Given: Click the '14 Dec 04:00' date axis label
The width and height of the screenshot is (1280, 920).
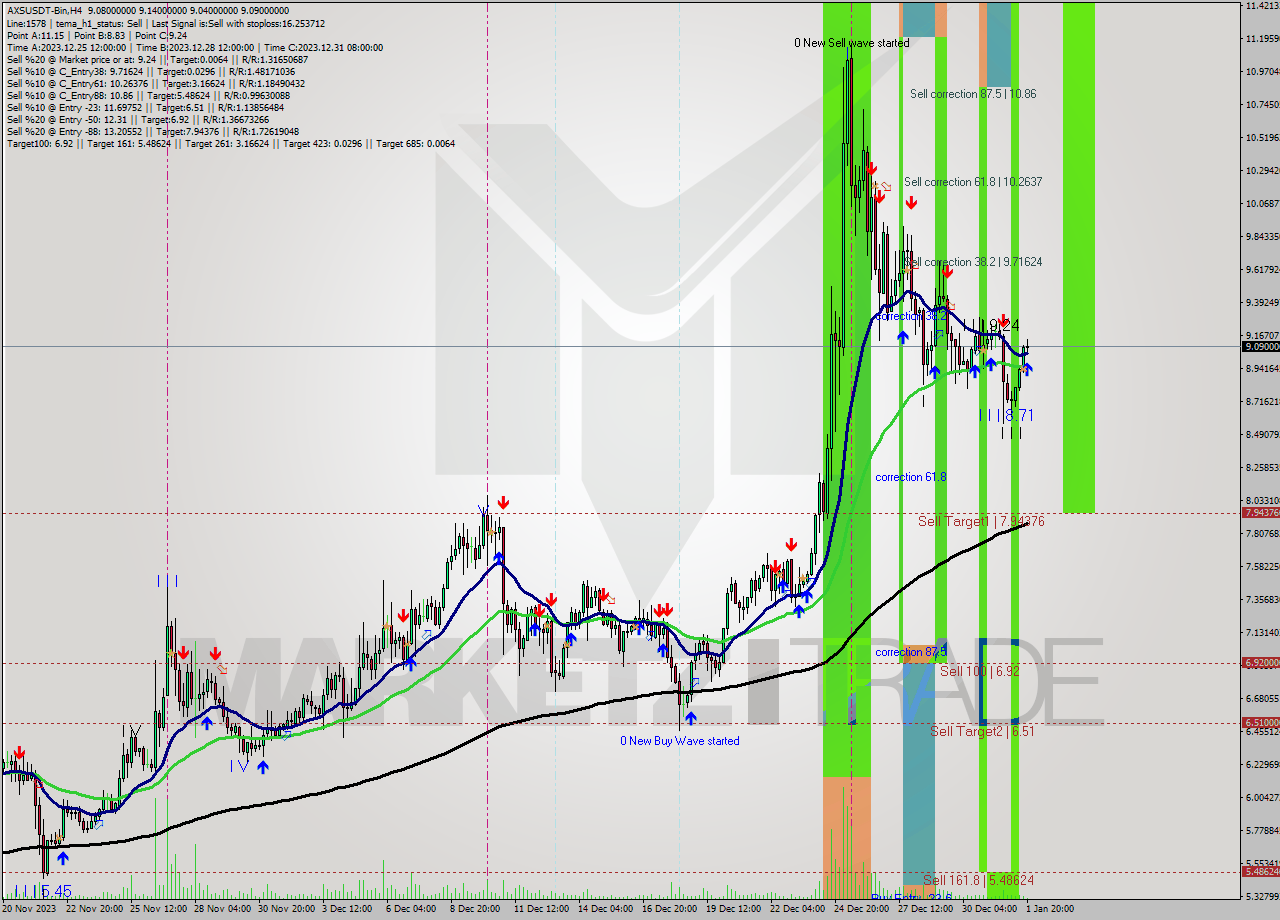Looking at the screenshot, I should (x=605, y=909).
